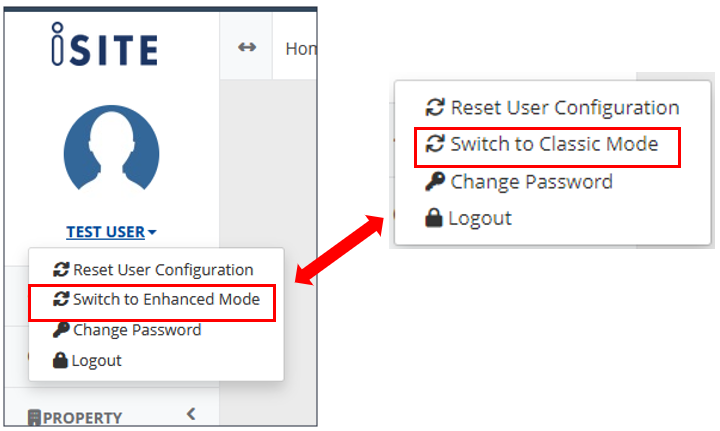Click the iSITE logo
Image resolution: width=720 pixels, height=431 pixels.
[105, 45]
